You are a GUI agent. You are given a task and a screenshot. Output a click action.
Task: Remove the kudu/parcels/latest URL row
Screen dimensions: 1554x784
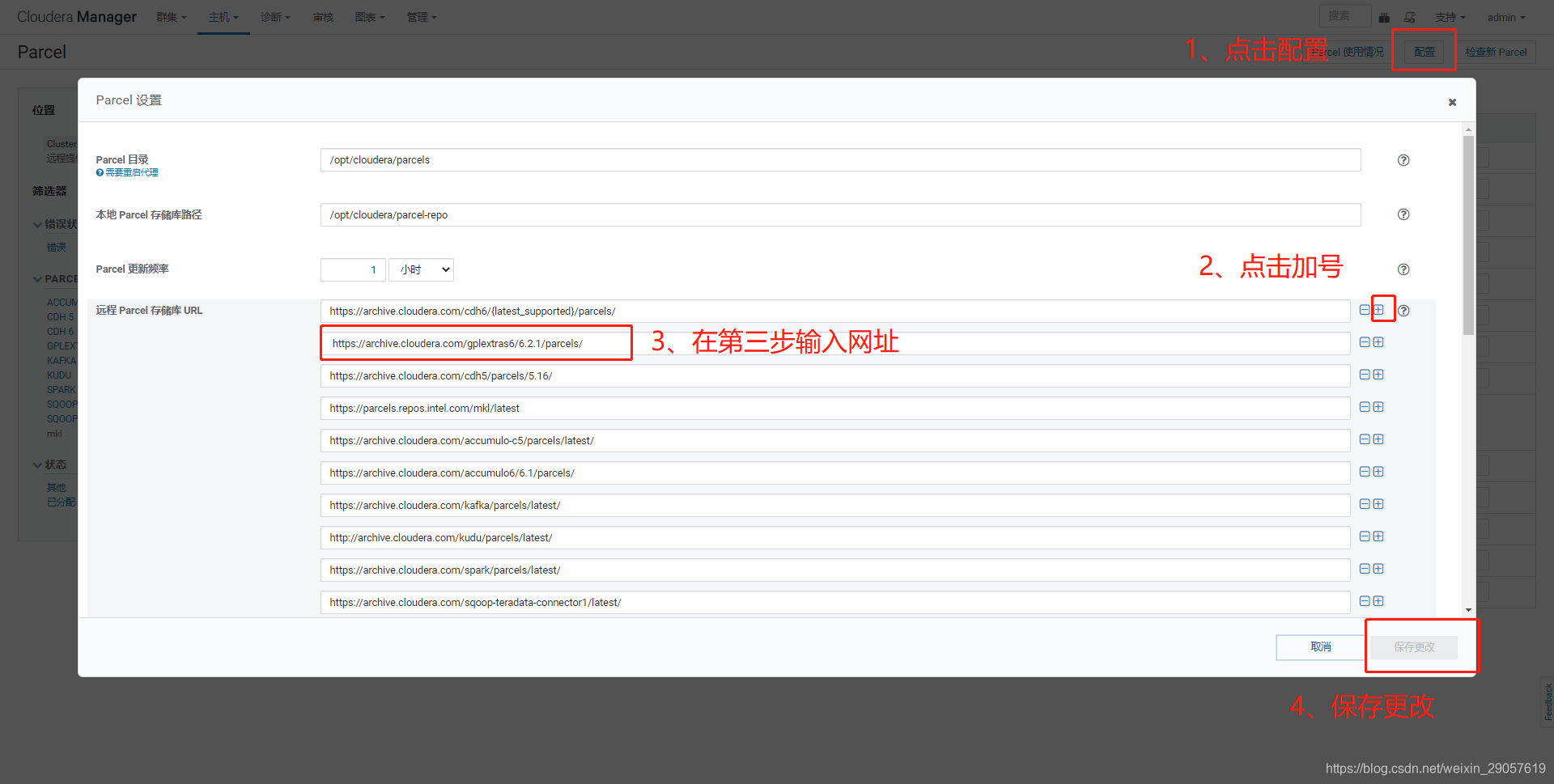1365,536
